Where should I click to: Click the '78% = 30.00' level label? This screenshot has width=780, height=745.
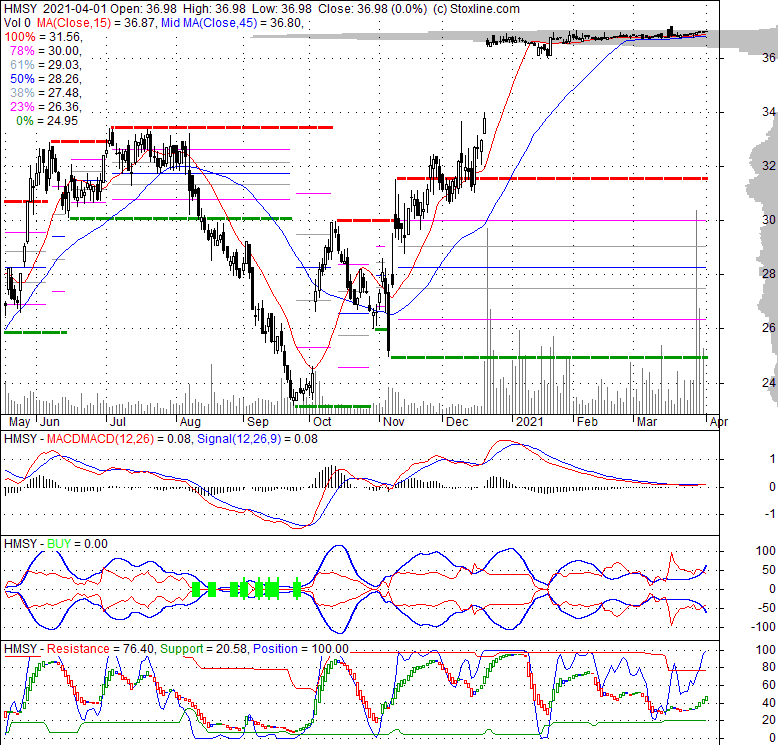point(46,51)
